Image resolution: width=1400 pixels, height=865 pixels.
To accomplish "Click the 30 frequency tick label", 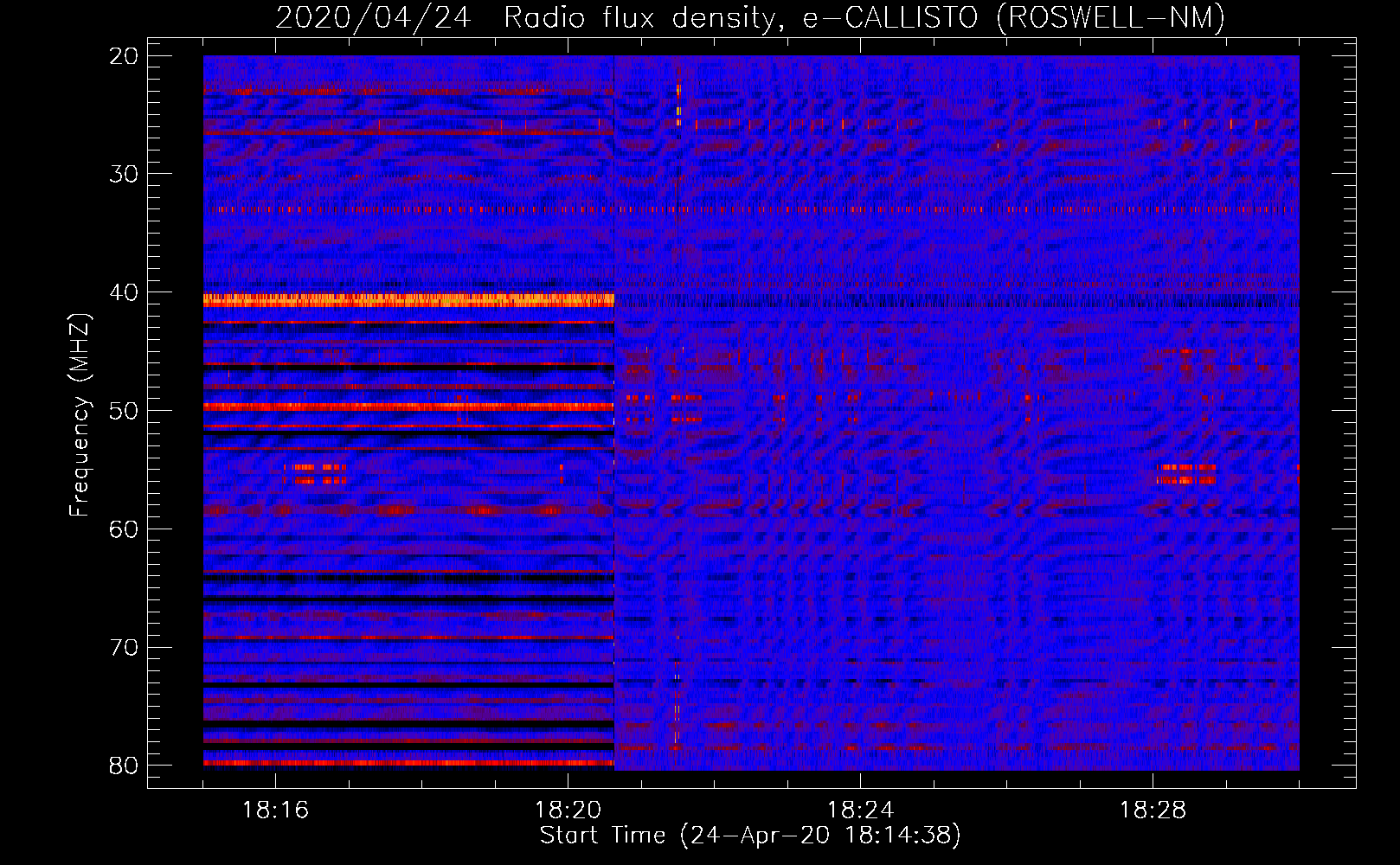I will [125, 174].
